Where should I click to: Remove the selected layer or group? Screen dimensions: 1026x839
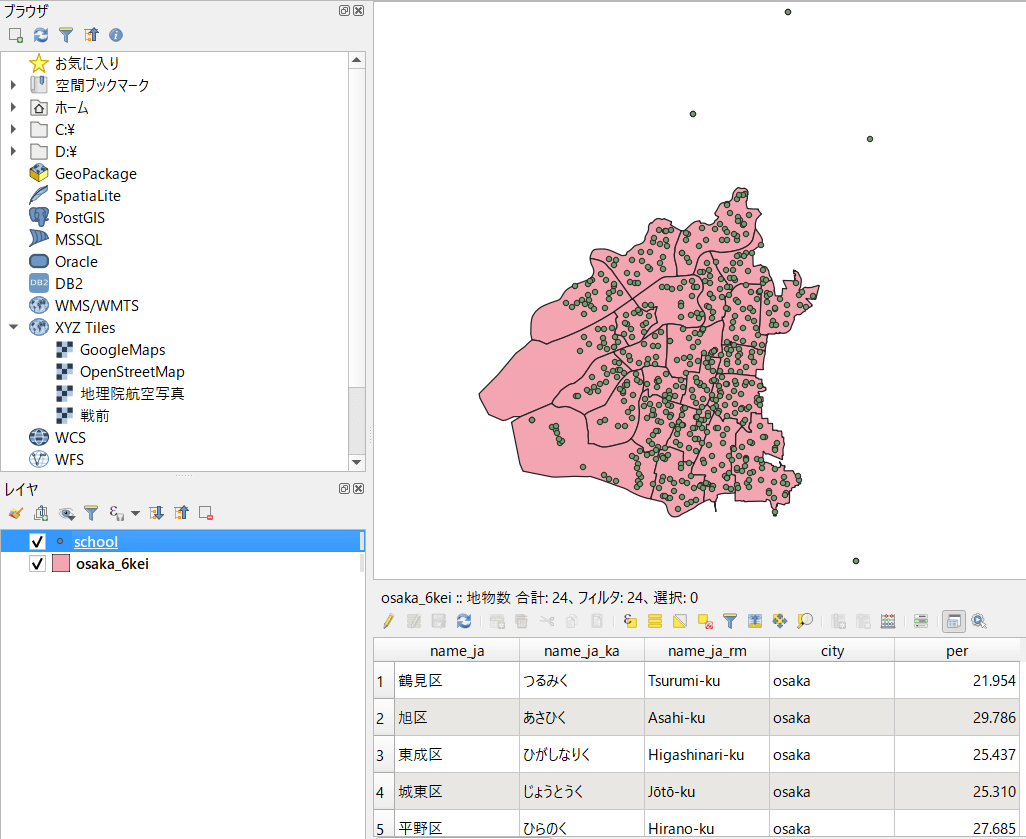click(x=206, y=513)
